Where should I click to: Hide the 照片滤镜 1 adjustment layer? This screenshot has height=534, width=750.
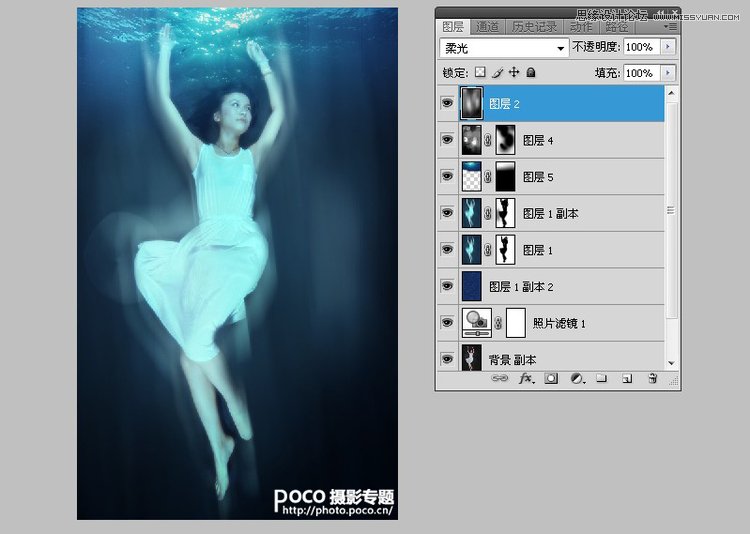(x=447, y=322)
